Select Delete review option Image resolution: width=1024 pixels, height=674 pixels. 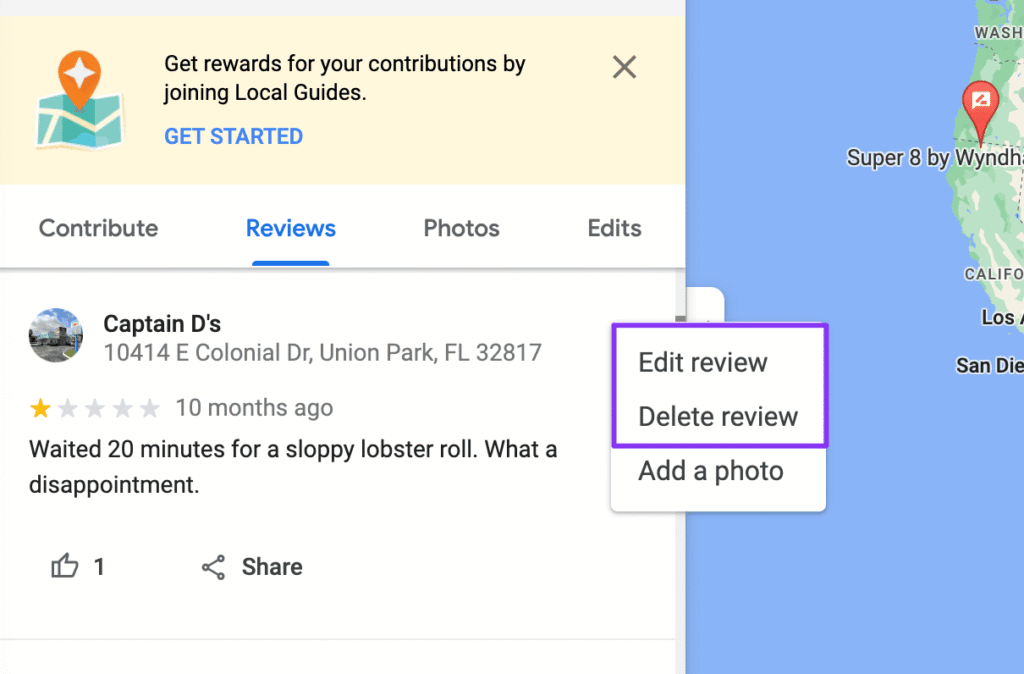point(716,416)
